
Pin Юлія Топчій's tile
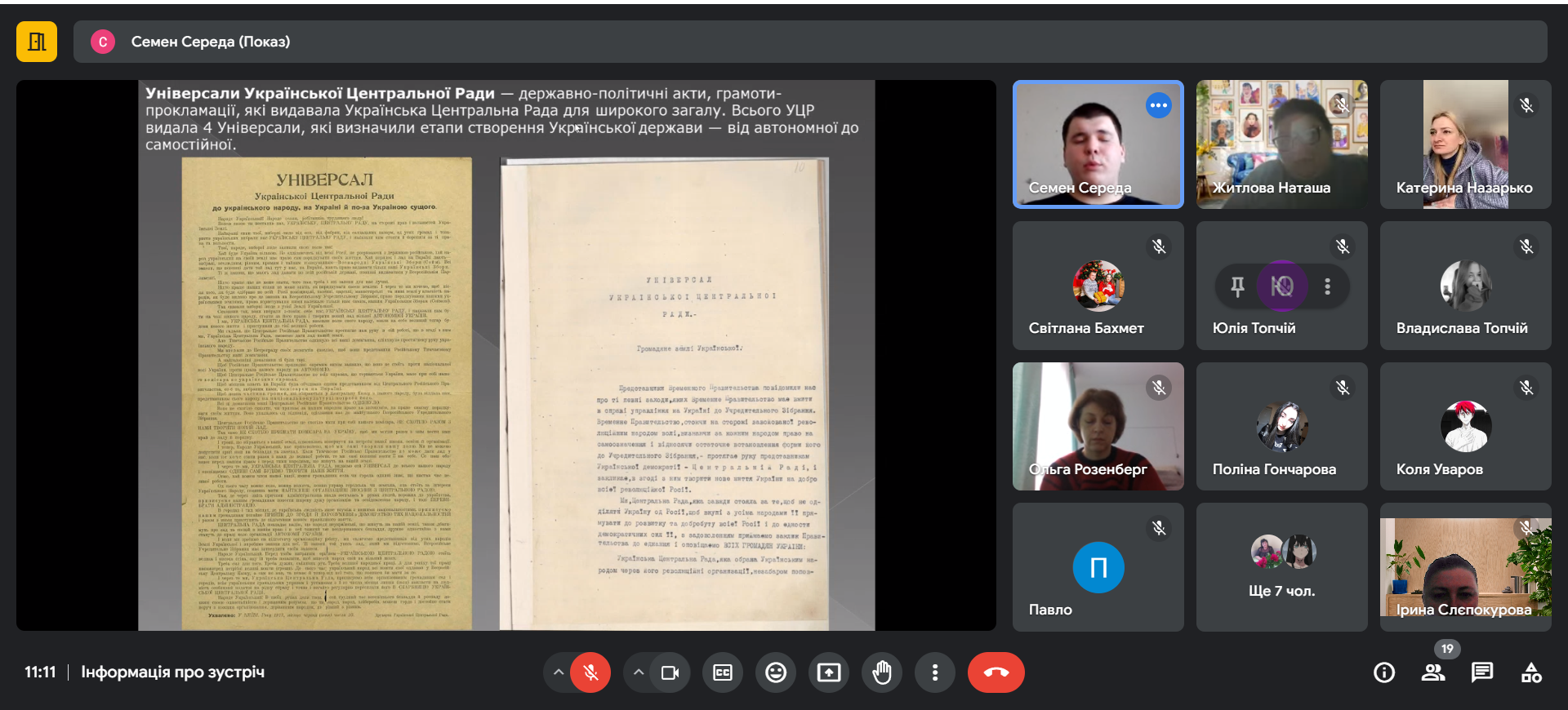coord(1237,286)
